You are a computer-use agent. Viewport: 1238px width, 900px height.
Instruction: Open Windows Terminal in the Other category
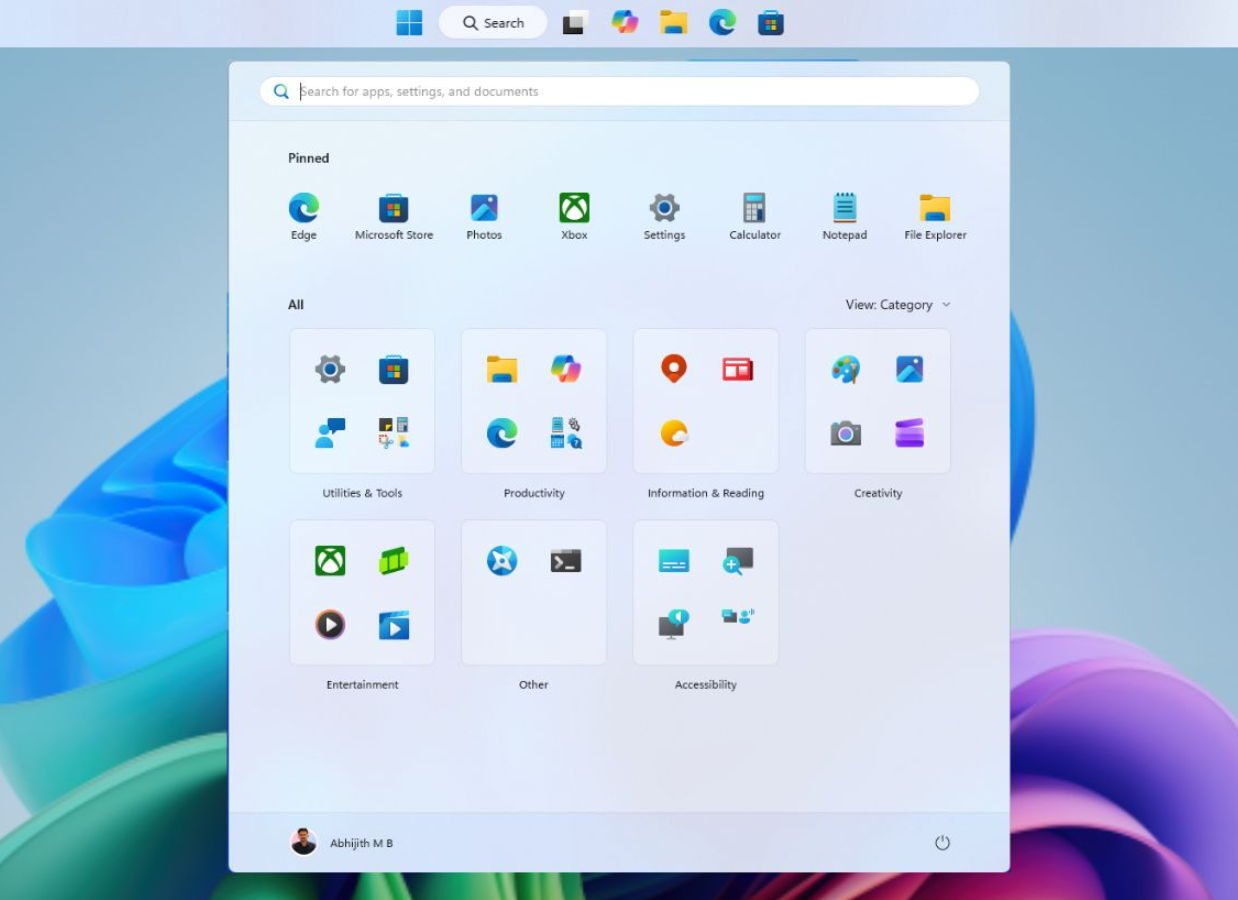click(565, 560)
